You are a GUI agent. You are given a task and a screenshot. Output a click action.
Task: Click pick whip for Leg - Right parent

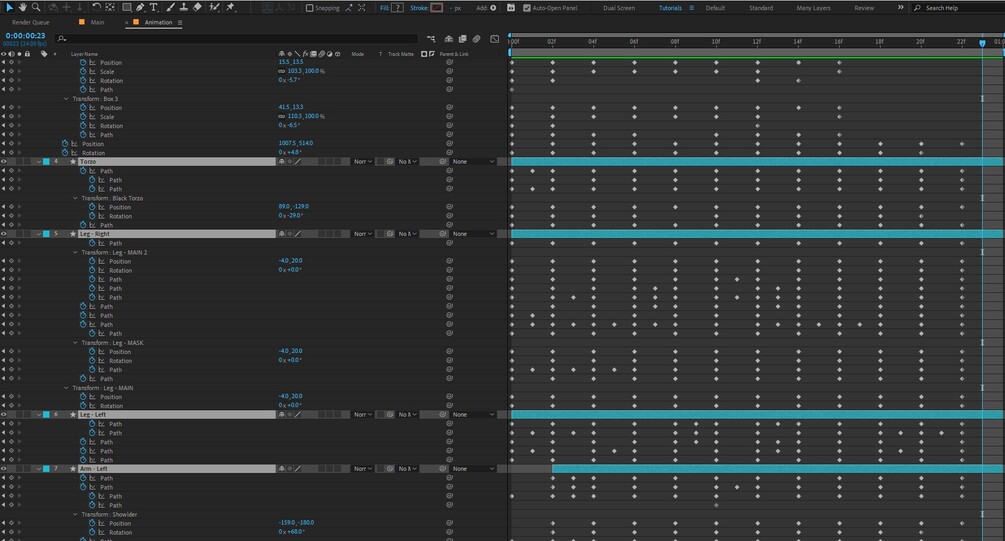443,234
